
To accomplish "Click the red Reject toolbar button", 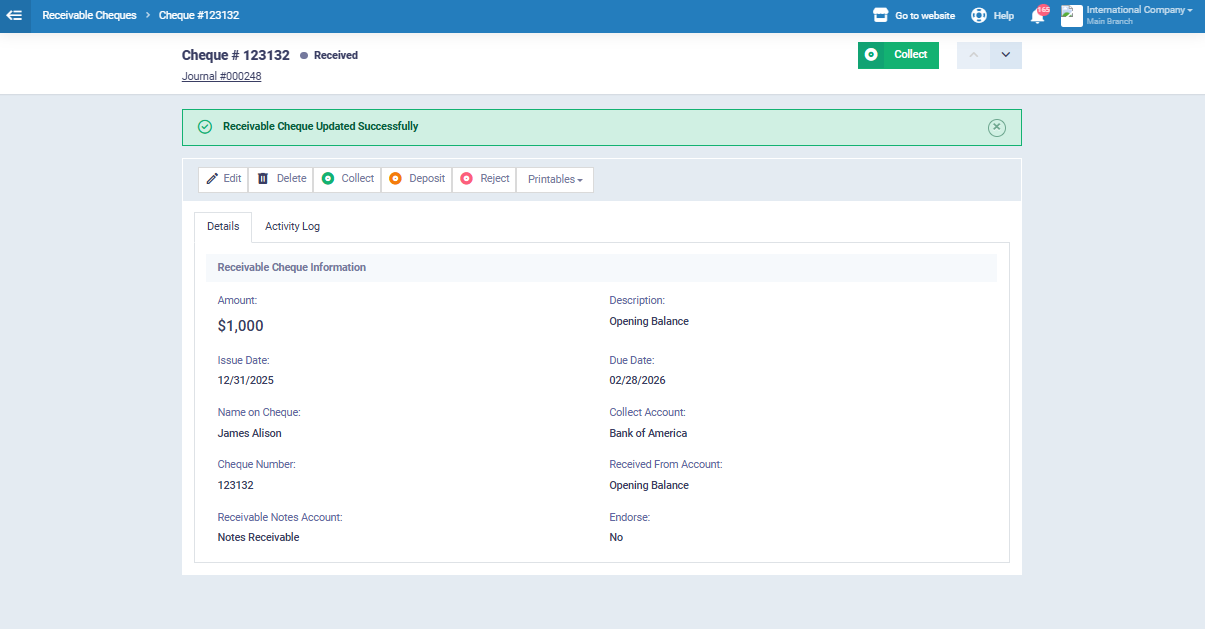I will (x=485, y=179).
